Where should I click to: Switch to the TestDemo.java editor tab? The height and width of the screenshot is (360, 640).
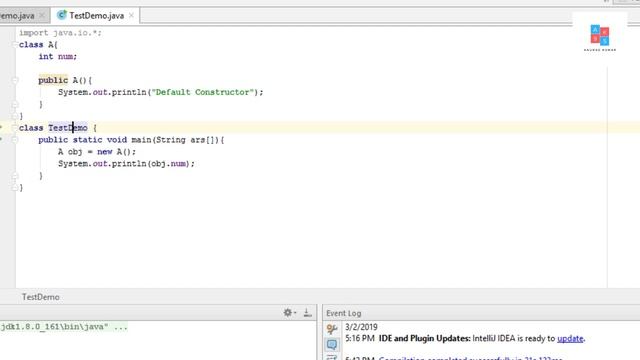(96, 16)
